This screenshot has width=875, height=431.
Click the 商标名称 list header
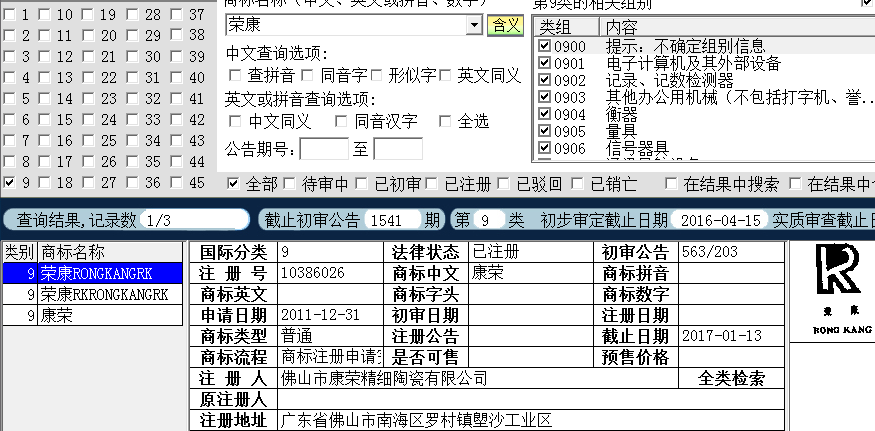tap(110, 252)
